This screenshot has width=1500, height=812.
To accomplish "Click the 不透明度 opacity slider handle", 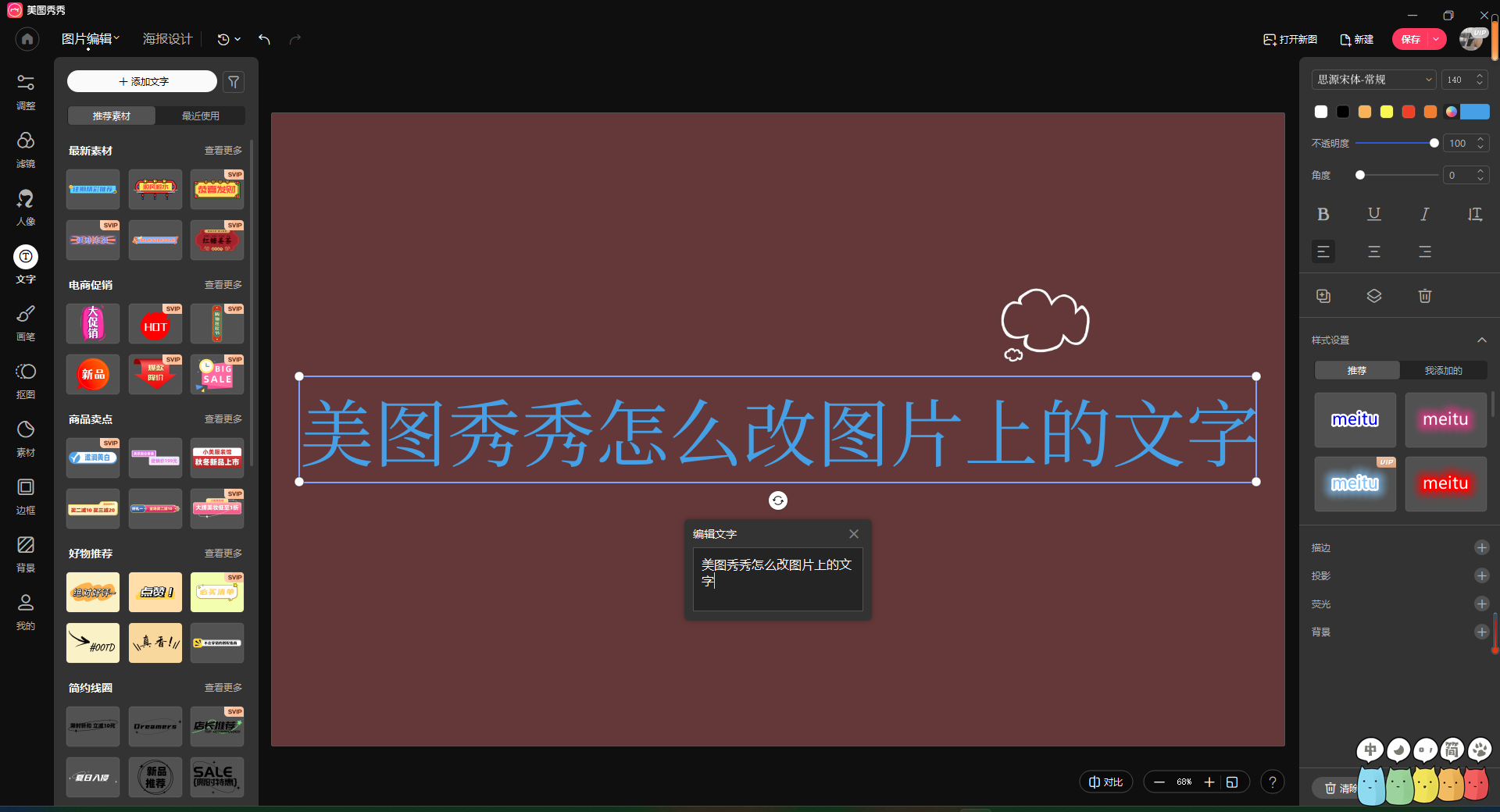I will [1434, 143].
